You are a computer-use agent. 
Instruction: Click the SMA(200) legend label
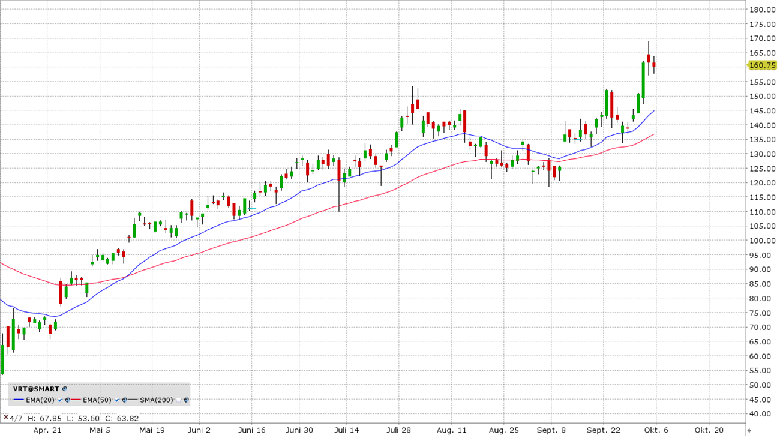click(x=156, y=400)
